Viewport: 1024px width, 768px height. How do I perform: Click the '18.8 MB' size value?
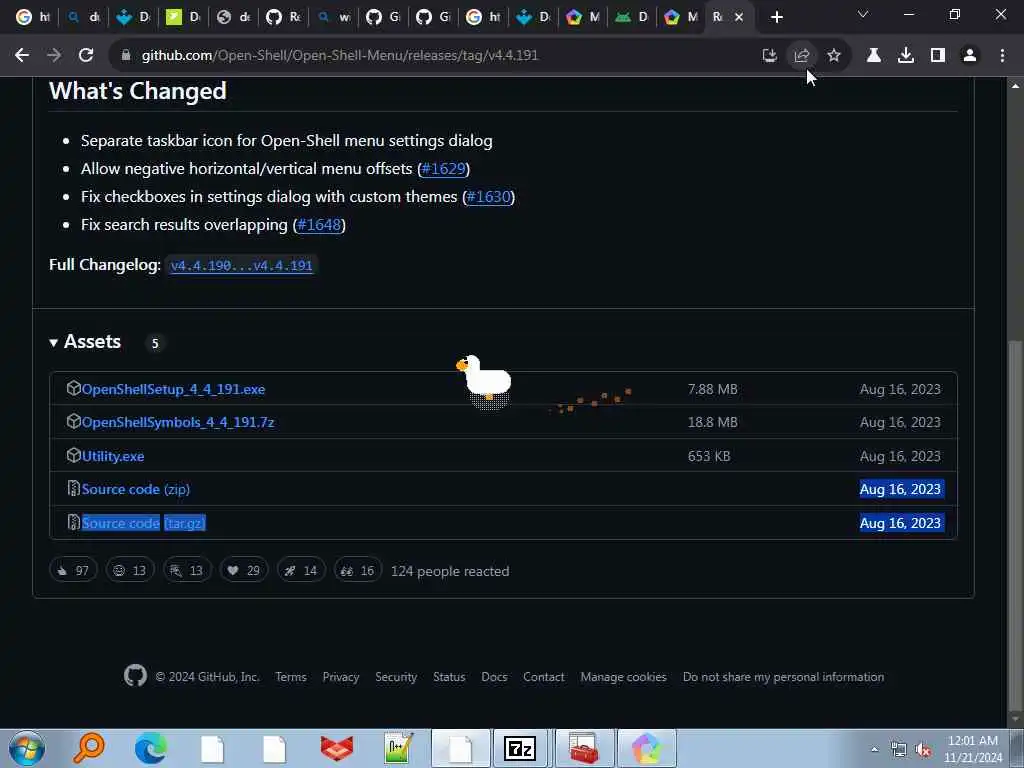pyautogui.click(x=712, y=423)
